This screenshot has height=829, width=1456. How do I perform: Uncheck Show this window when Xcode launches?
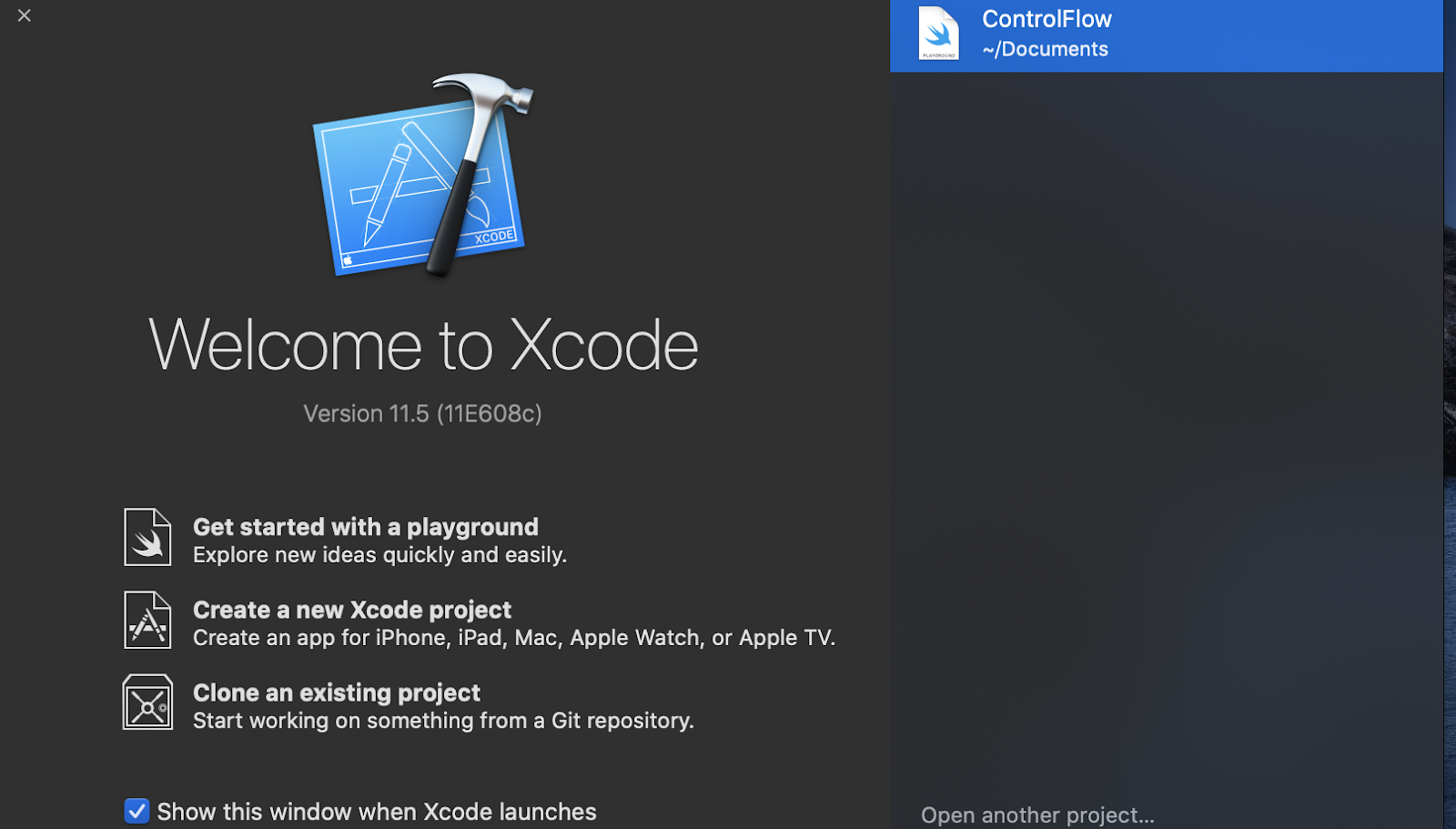(x=136, y=811)
